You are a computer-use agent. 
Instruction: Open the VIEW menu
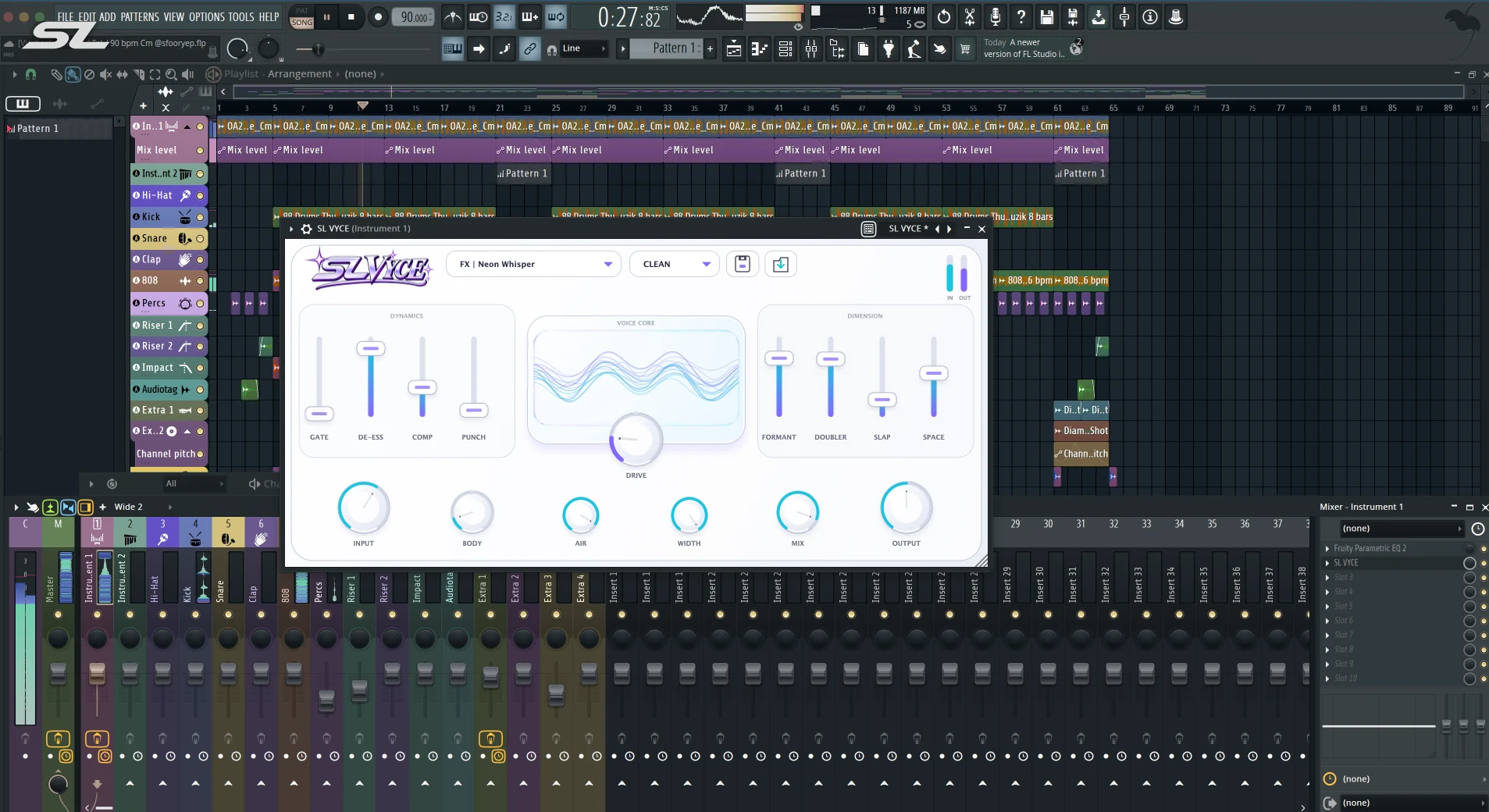tap(174, 16)
